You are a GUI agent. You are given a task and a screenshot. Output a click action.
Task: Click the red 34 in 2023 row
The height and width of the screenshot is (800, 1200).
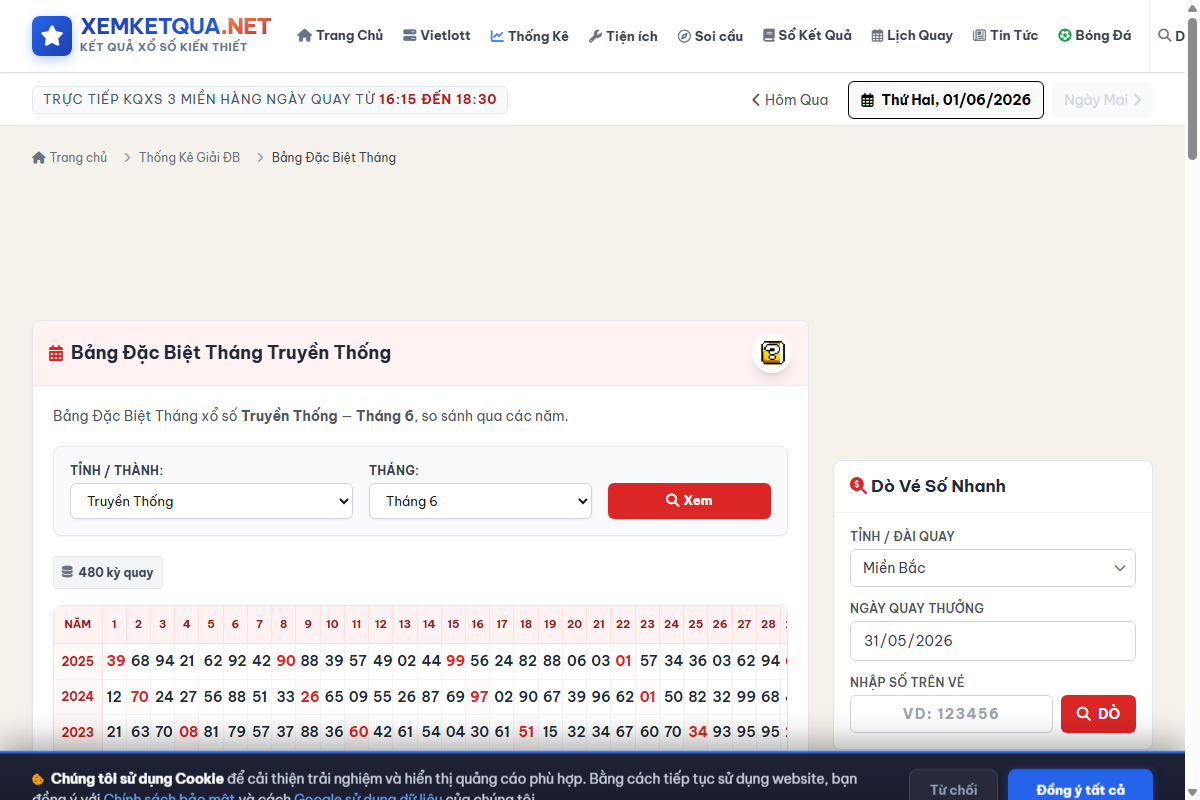pyautogui.click(x=697, y=732)
